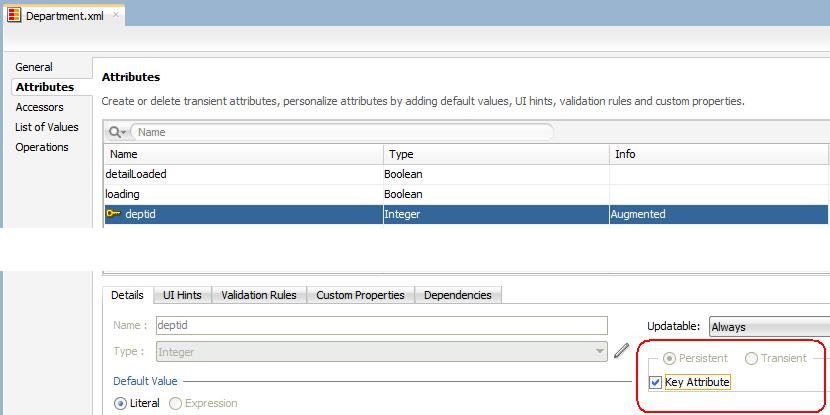Select the Attributes section
Image resolution: width=830 pixels, height=415 pixels.
(x=45, y=87)
